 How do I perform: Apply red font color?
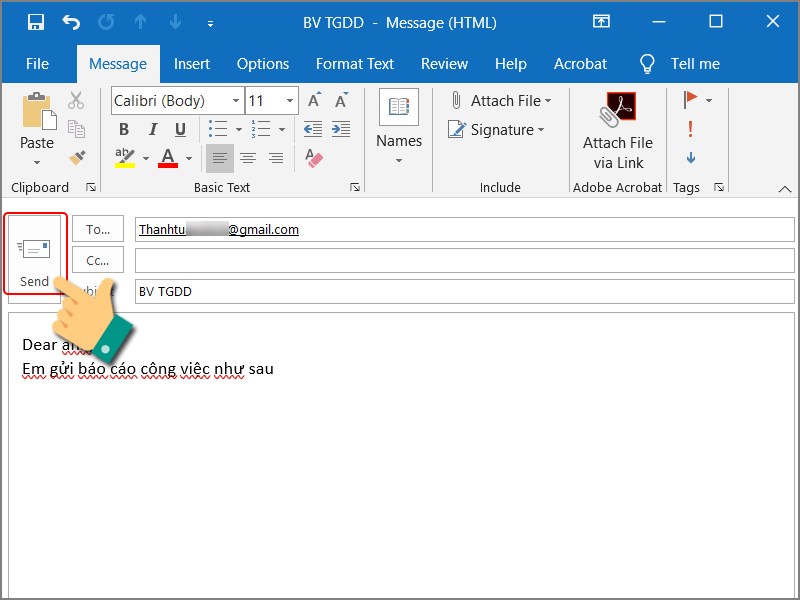point(168,158)
